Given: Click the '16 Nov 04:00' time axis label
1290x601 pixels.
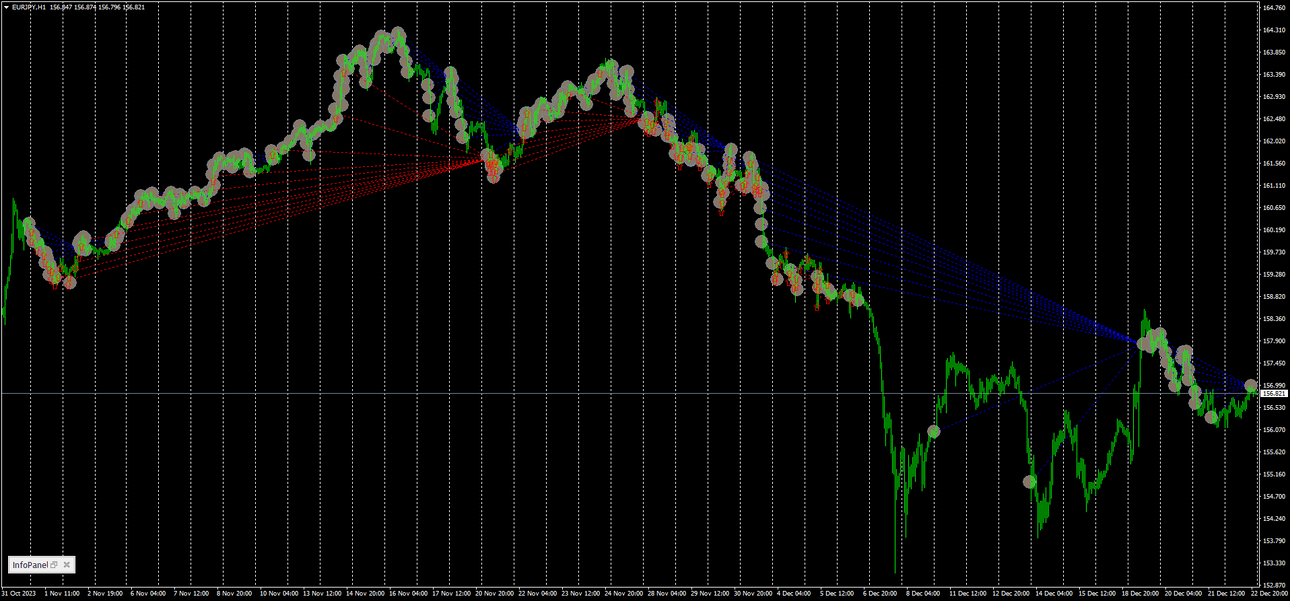Looking at the screenshot, I should [409, 593].
